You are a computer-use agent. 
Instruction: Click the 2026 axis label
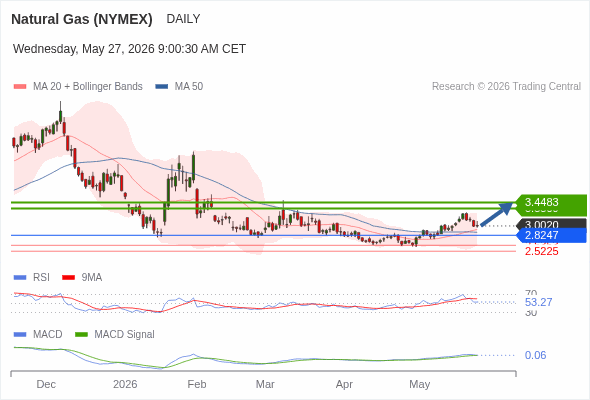click(x=125, y=384)
